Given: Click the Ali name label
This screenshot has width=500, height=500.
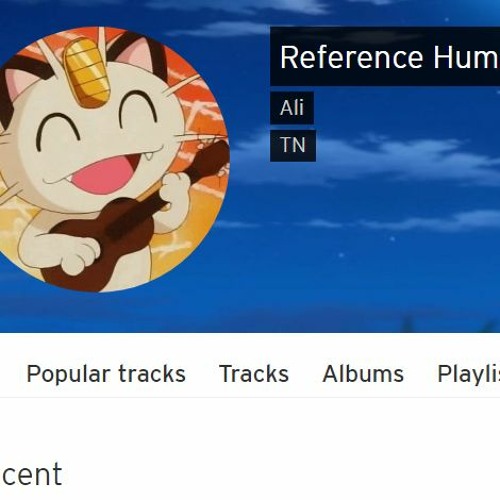Looking at the screenshot, I should (292, 108).
